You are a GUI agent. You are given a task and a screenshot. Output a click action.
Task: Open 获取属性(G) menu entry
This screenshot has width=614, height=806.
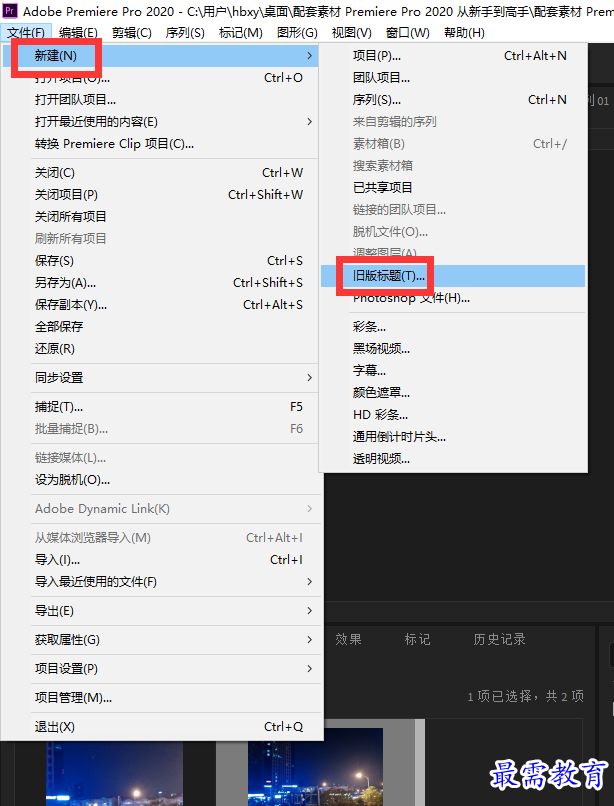point(160,640)
